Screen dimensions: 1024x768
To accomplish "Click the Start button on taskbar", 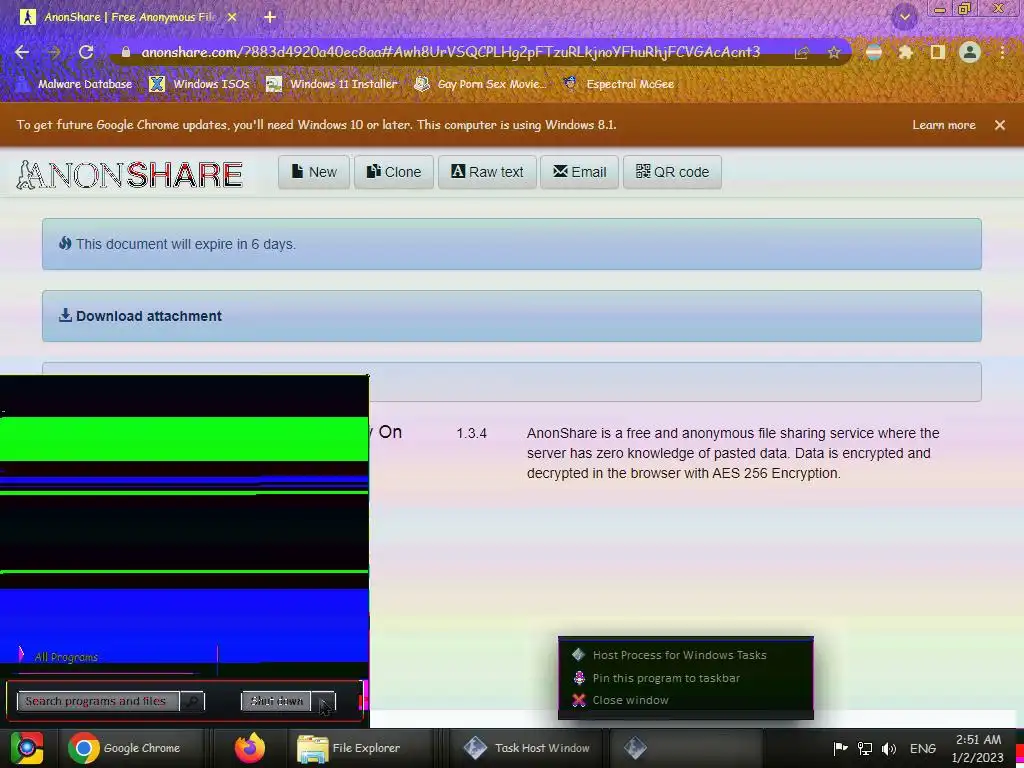I will pos(27,748).
